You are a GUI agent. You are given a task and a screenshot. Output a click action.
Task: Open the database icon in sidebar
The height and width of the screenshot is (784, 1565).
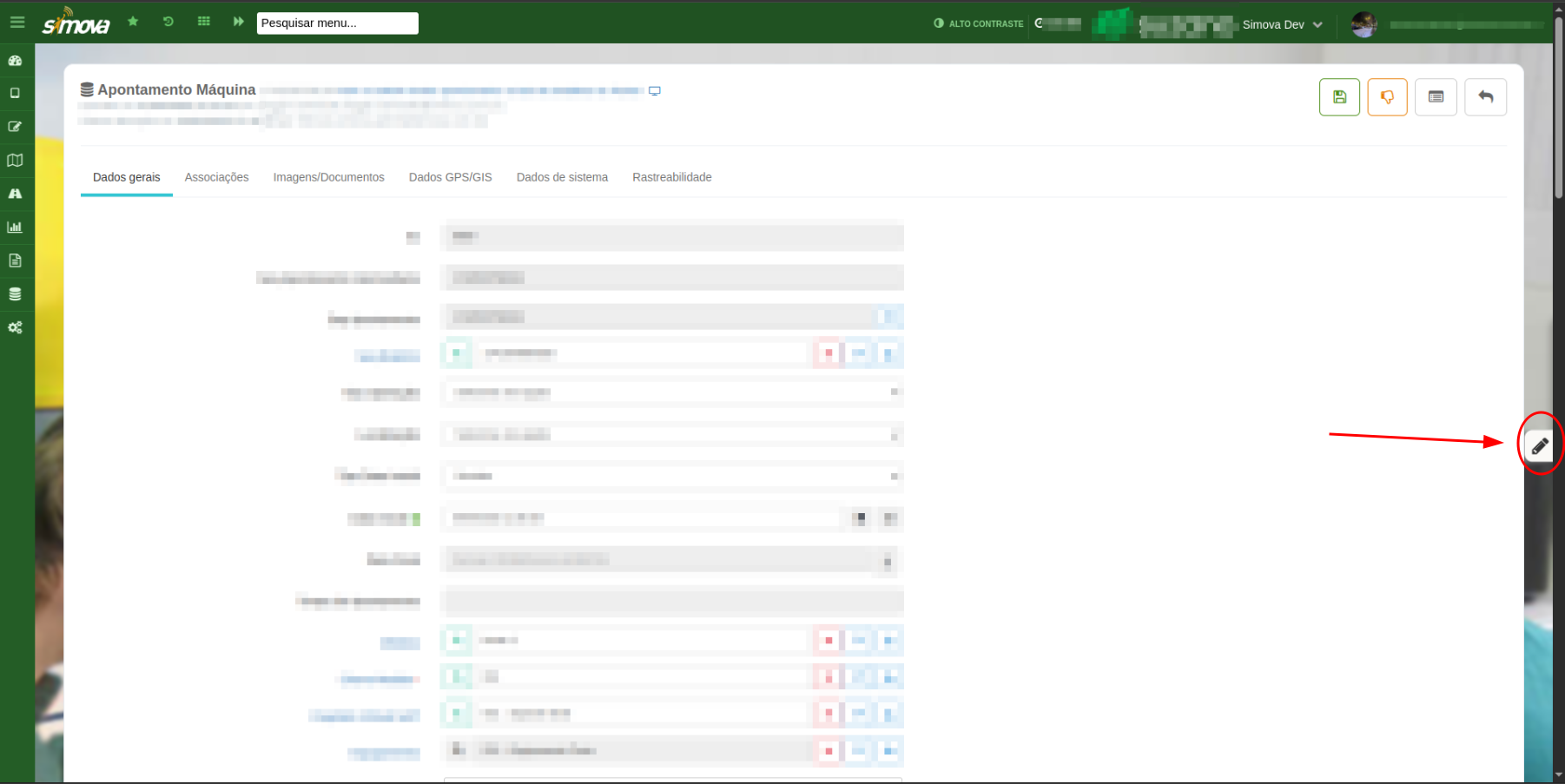[x=15, y=294]
